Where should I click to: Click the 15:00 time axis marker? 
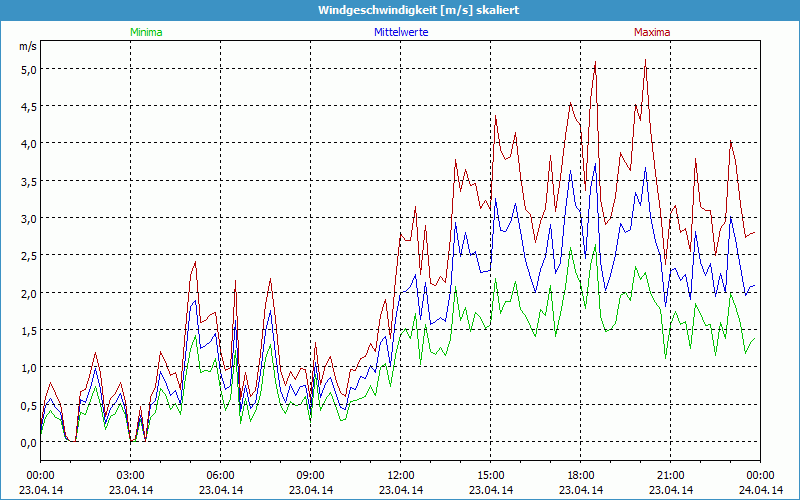[490, 475]
